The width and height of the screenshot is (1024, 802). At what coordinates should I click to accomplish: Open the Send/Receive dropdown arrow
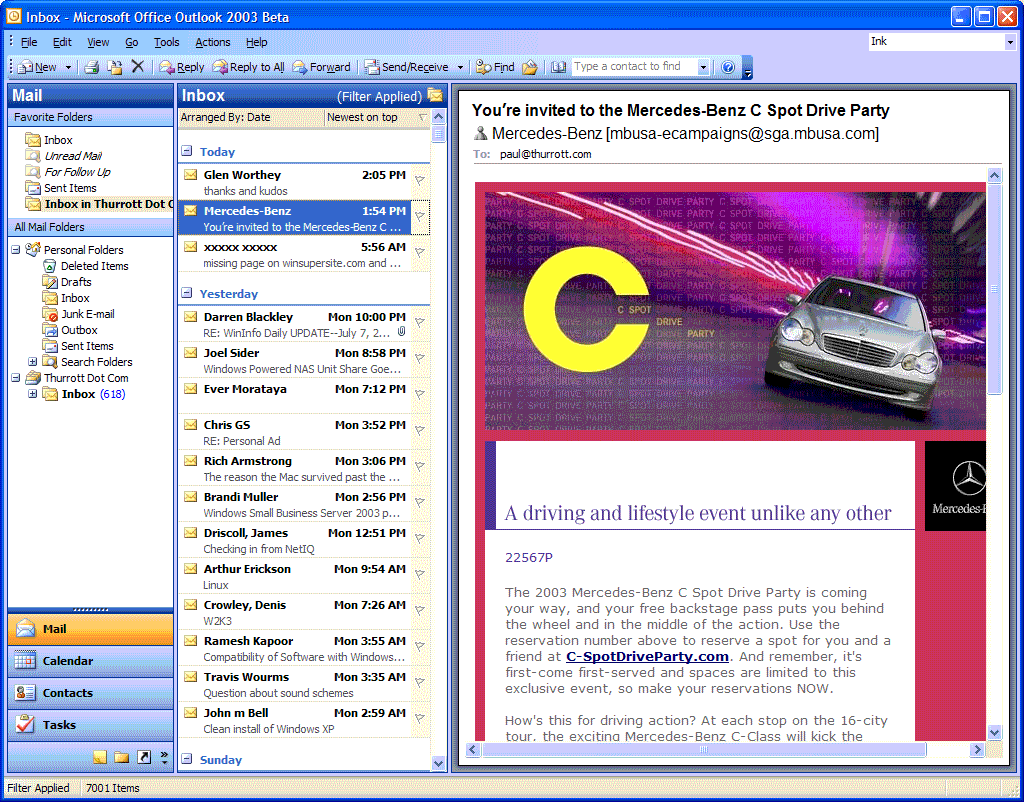(x=460, y=67)
